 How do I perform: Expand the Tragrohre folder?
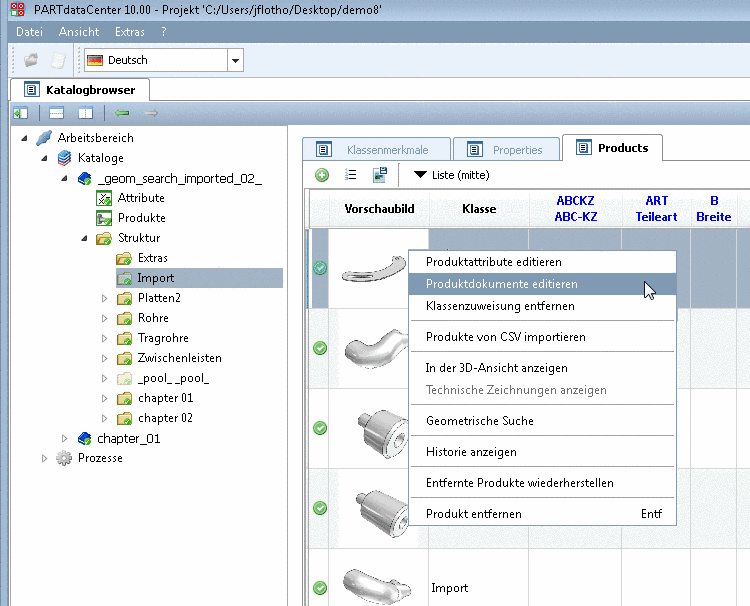(104, 339)
